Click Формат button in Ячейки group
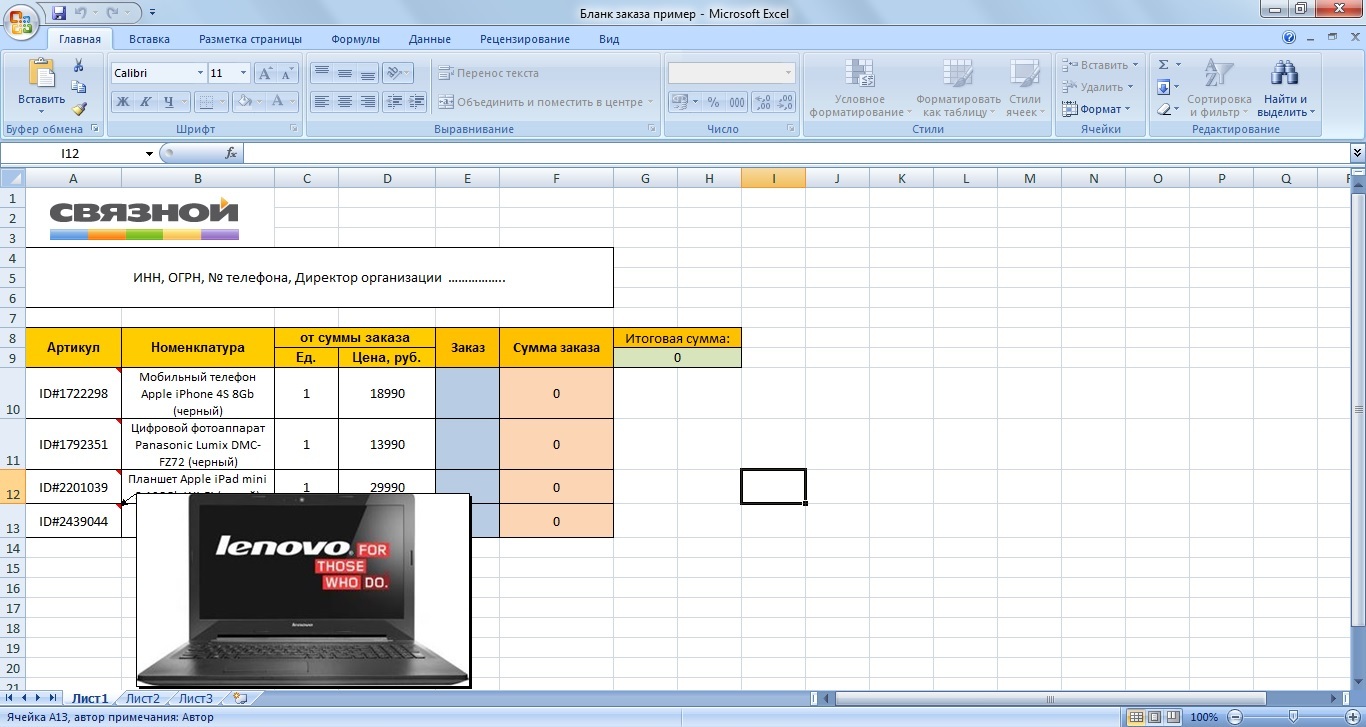The height and width of the screenshot is (727, 1366). point(1097,109)
